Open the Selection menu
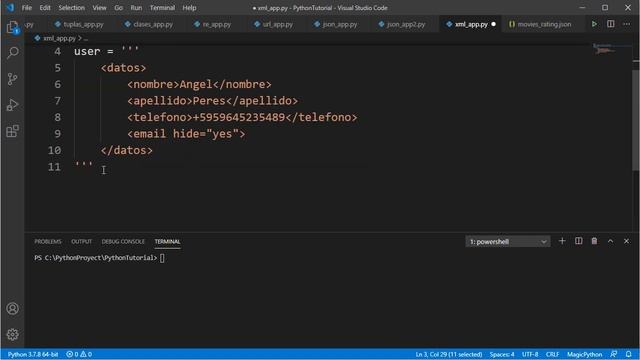 tap(71, 8)
